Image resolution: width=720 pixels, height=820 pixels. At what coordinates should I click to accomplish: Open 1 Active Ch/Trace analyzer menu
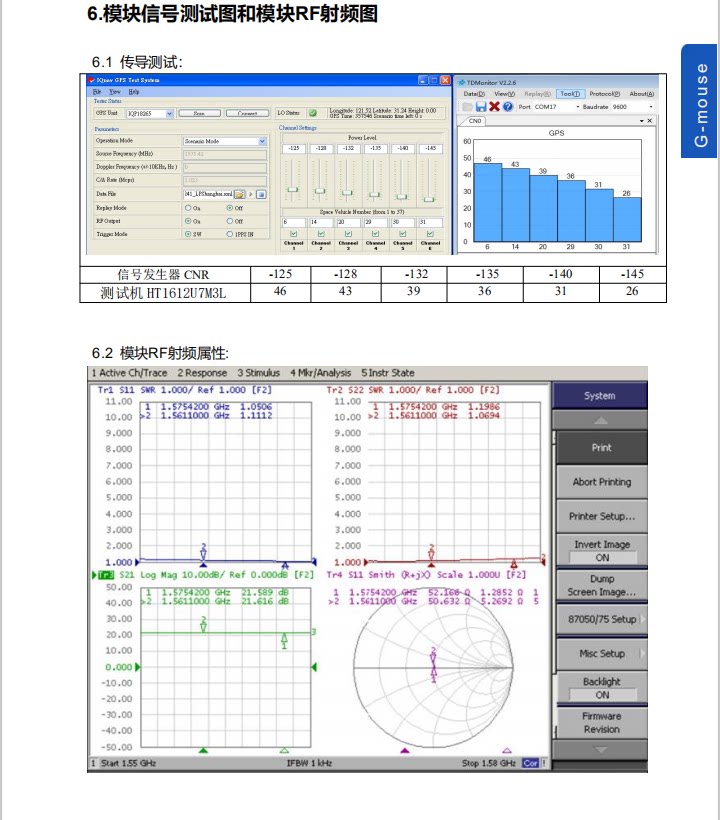(129, 373)
